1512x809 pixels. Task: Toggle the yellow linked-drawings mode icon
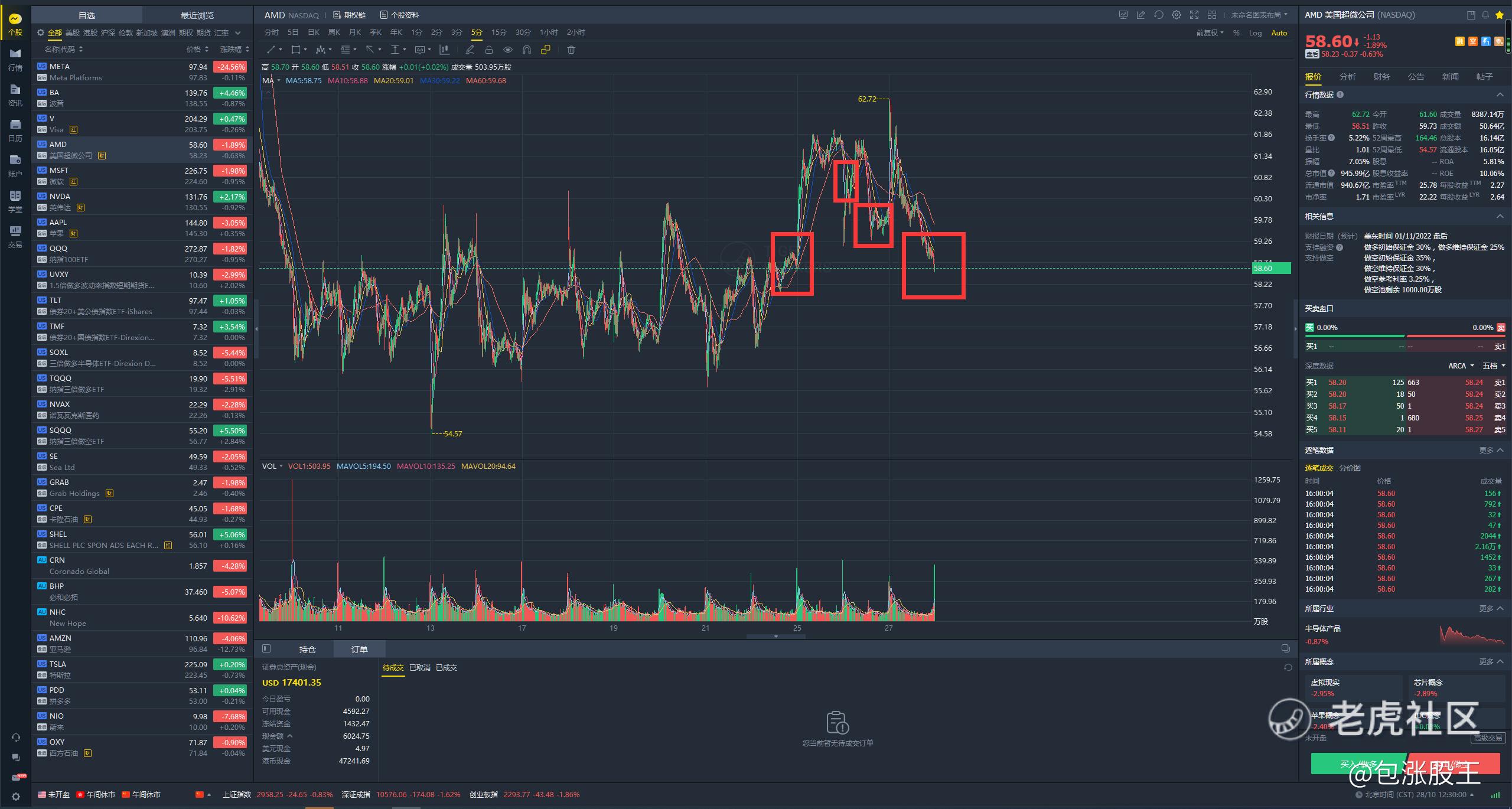point(546,50)
